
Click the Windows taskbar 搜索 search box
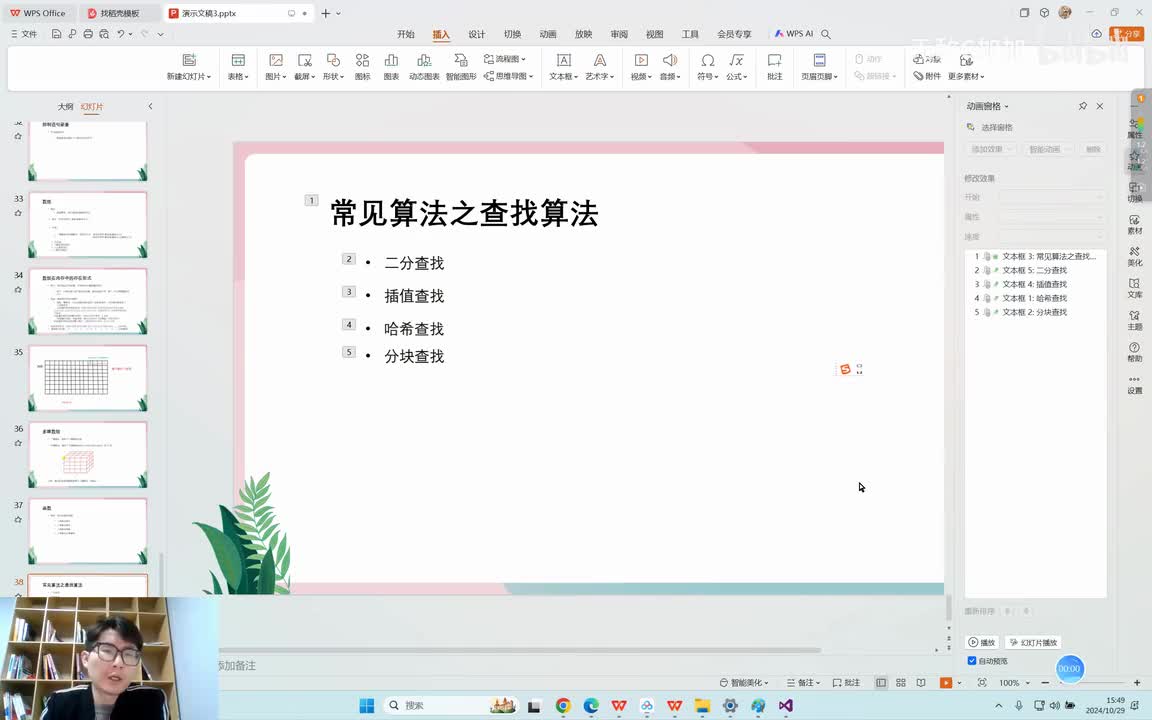[450, 705]
